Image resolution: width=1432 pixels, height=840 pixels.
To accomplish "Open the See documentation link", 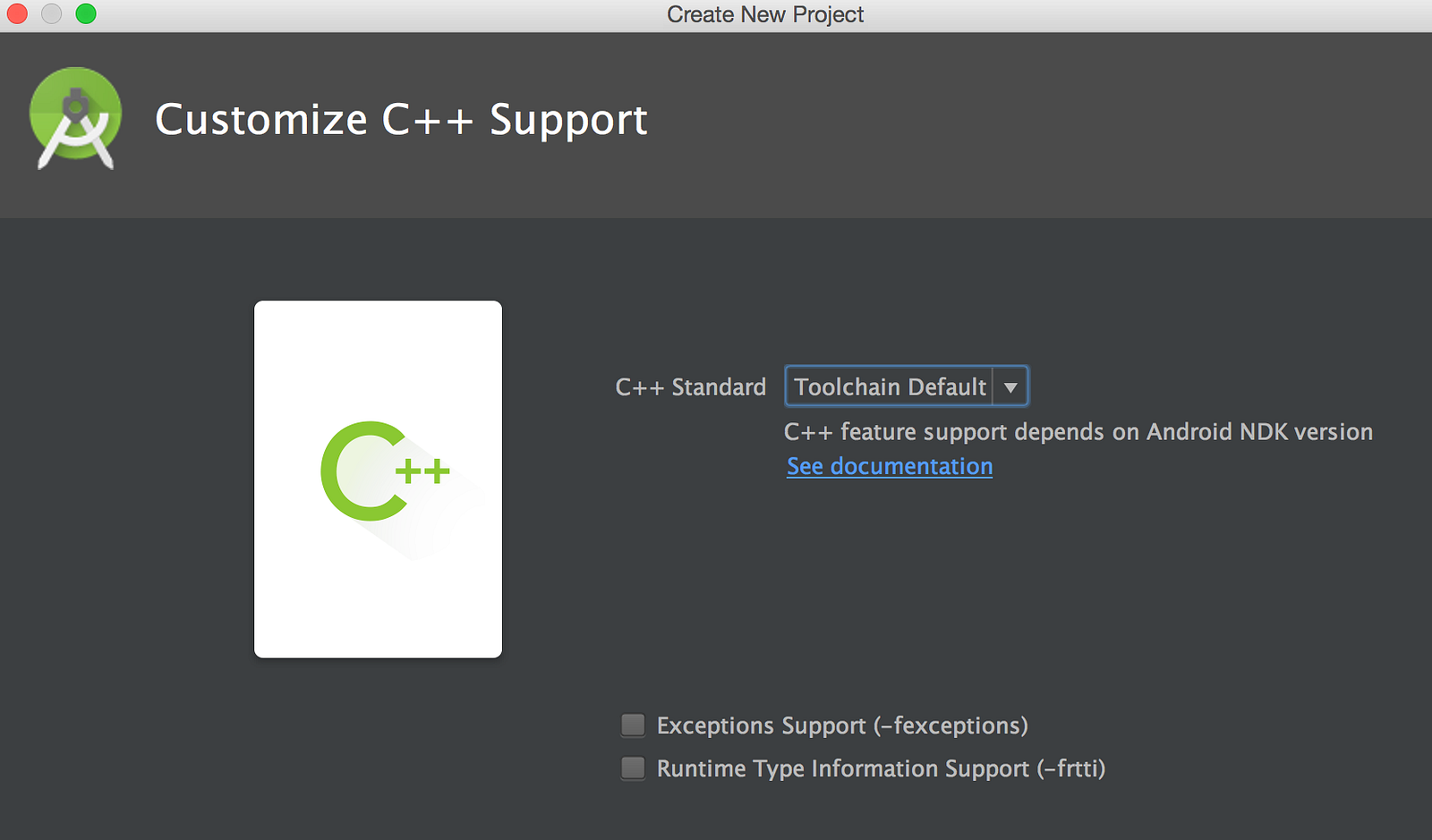I will click(x=890, y=466).
